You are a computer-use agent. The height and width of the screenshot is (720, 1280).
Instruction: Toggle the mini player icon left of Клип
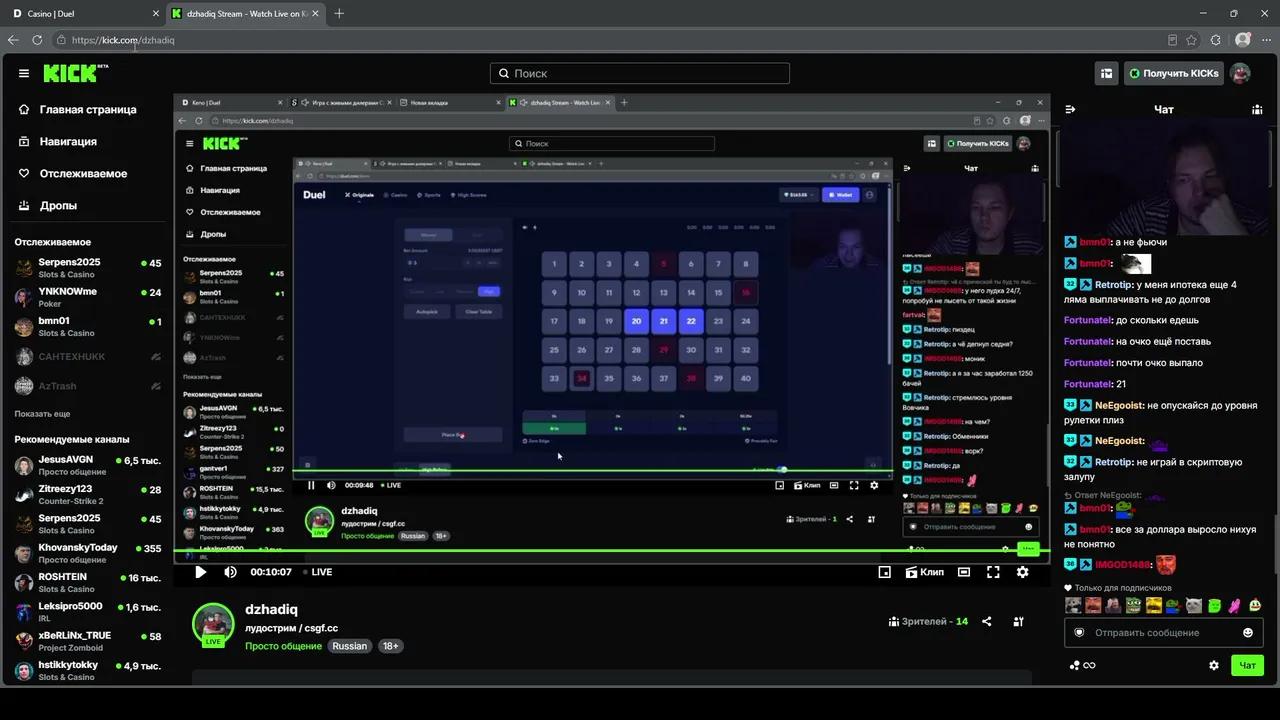click(884, 572)
